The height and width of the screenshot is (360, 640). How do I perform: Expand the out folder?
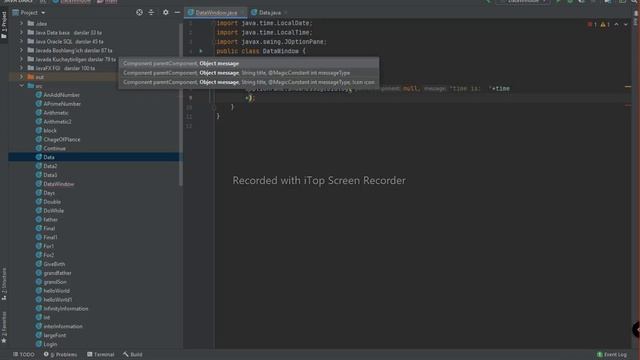tap(21, 77)
